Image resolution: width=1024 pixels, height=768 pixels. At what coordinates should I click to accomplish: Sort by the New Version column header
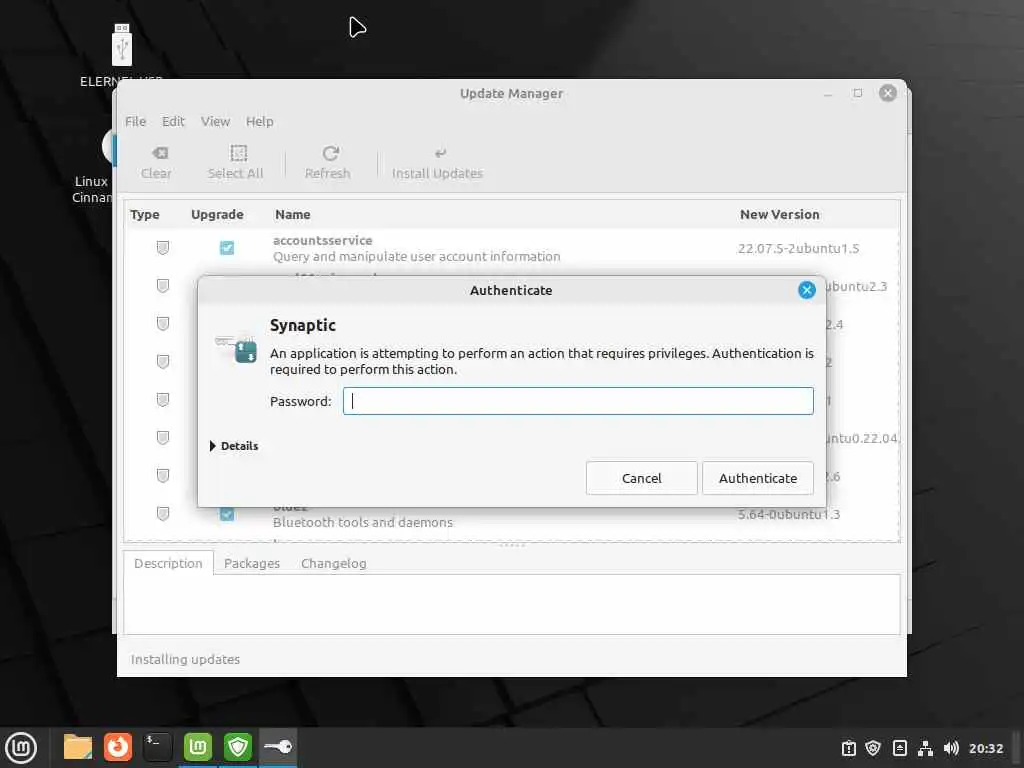tap(779, 214)
